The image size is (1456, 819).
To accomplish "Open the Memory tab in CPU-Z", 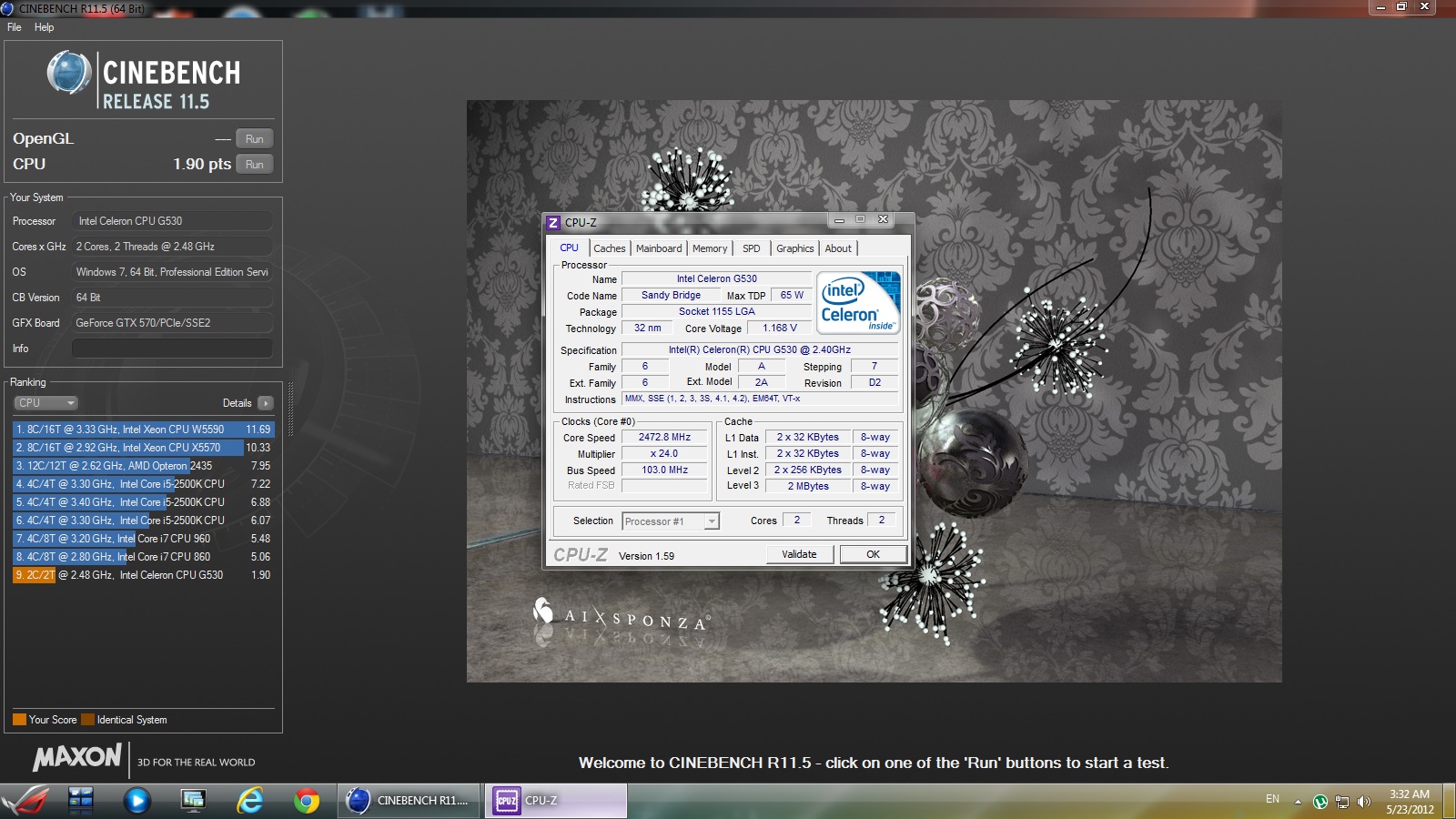I will click(x=710, y=248).
